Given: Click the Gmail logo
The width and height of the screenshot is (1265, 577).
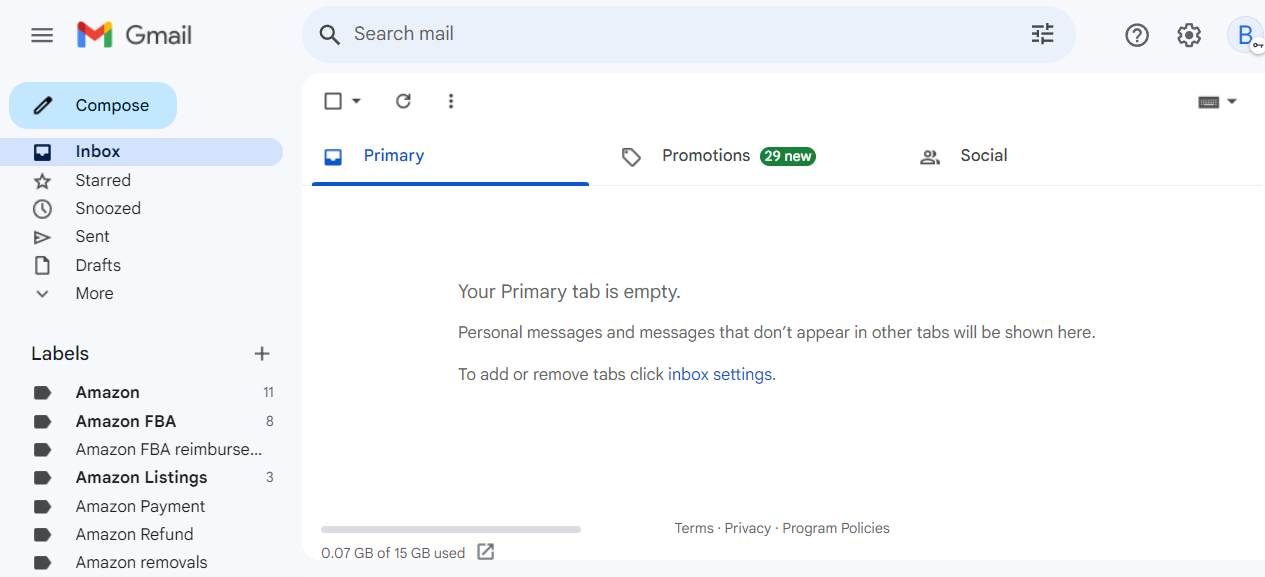Looking at the screenshot, I should pyautogui.click(x=134, y=35).
